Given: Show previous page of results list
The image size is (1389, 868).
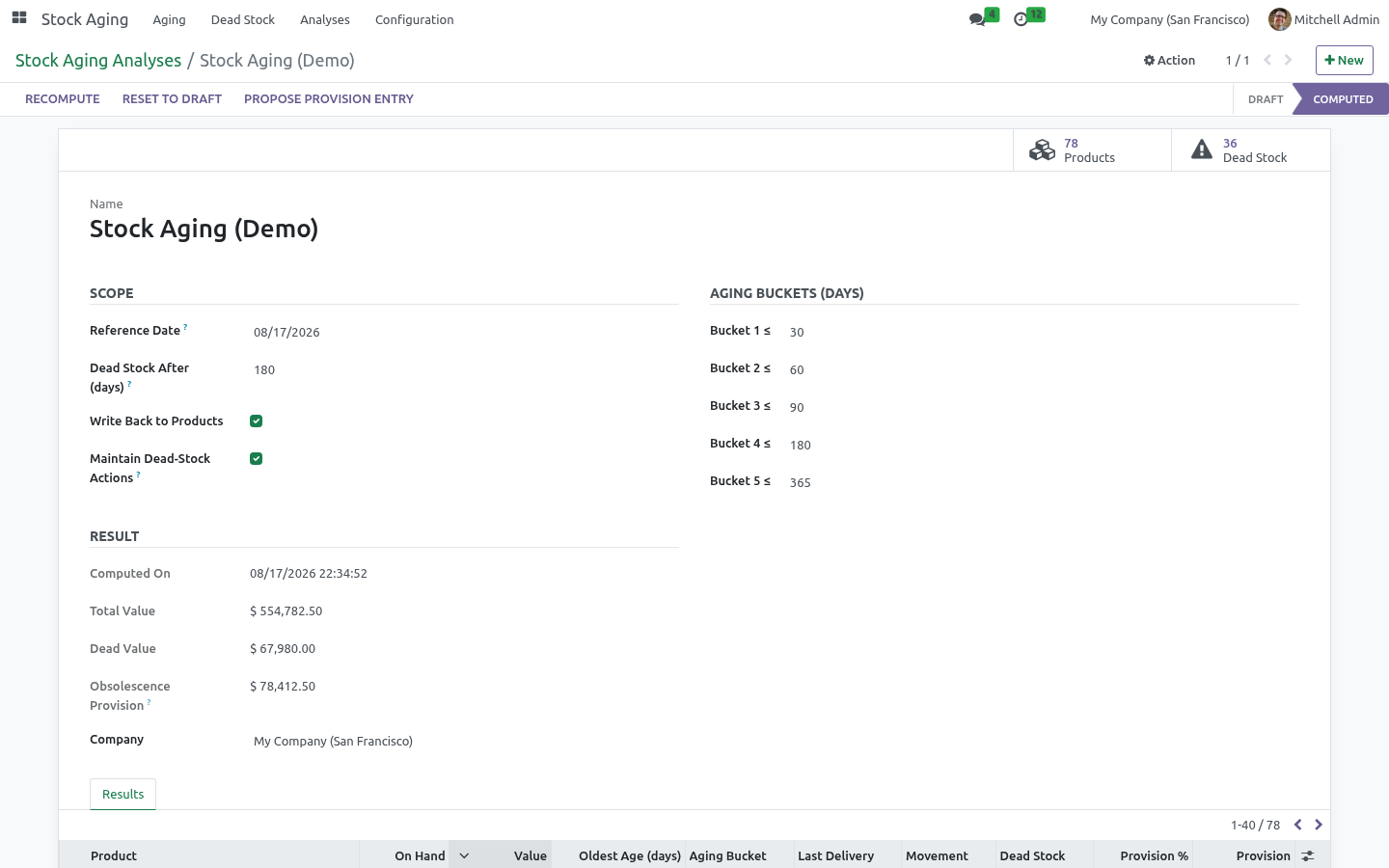Looking at the screenshot, I should pyautogui.click(x=1298, y=825).
